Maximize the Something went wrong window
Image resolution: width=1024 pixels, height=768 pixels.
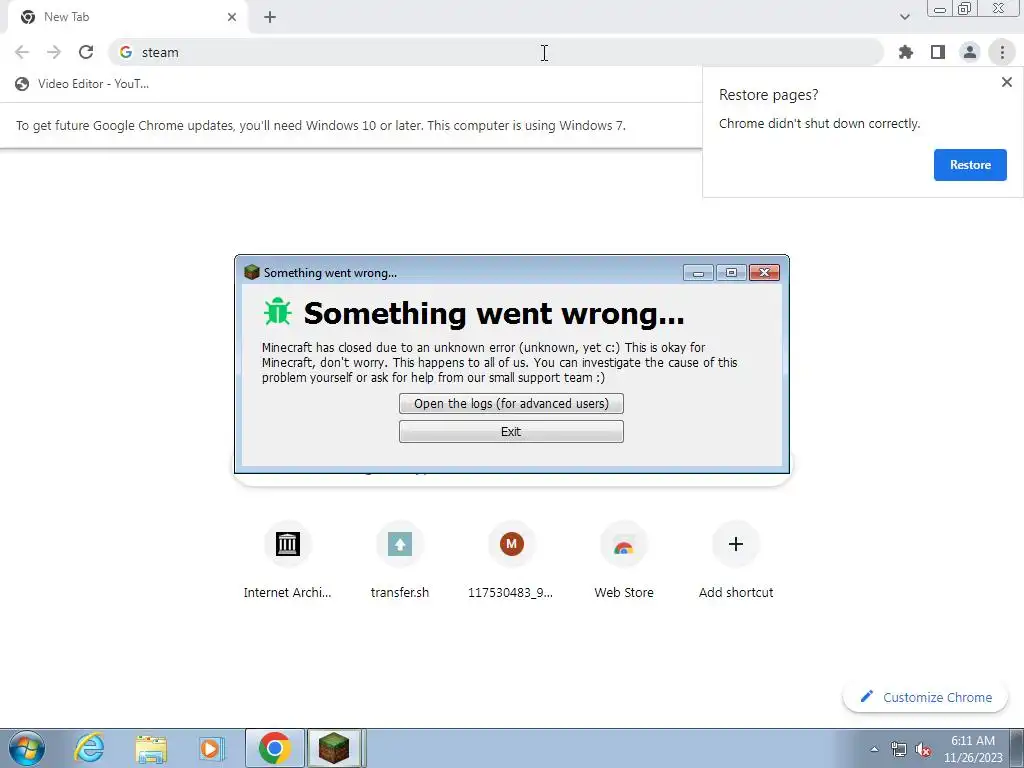point(731,272)
